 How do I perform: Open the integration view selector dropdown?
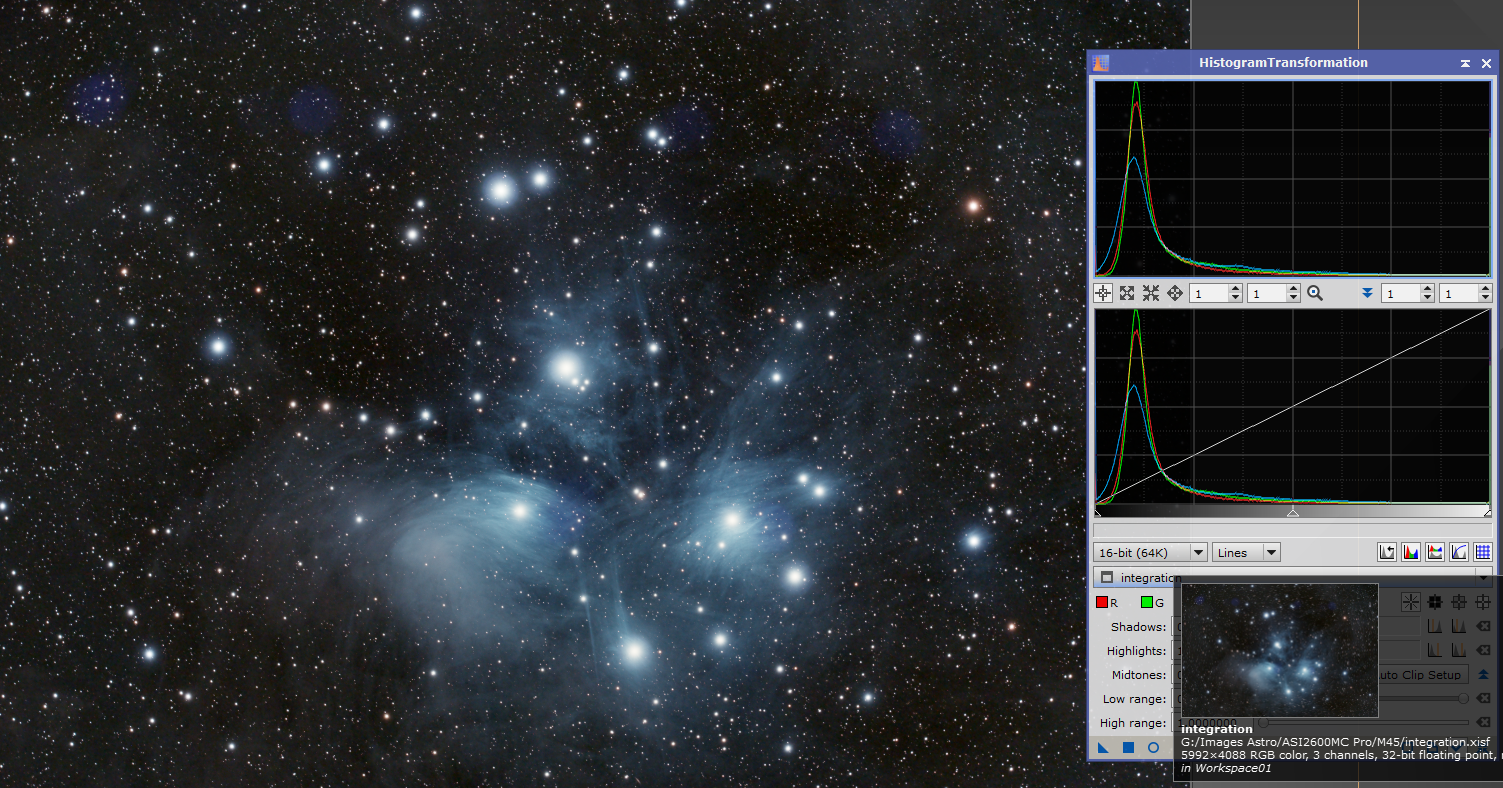(1293, 577)
